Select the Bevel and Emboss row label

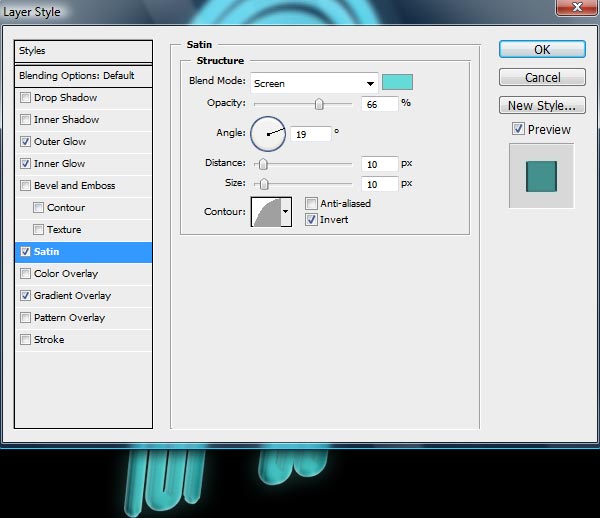point(75,186)
